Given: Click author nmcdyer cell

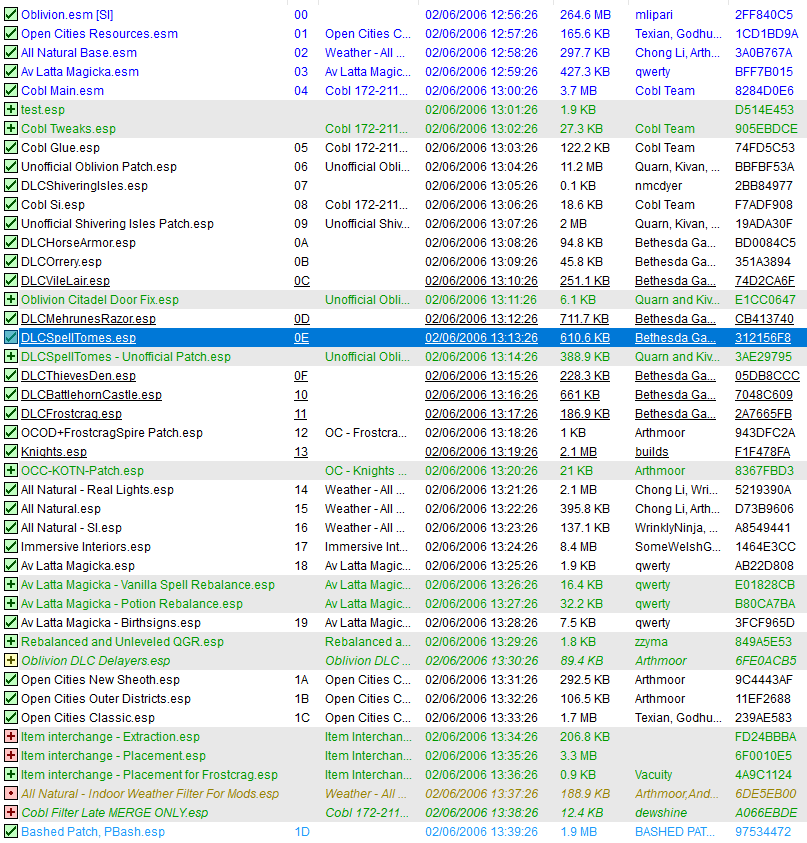Looking at the screenshot, I should (x=658, y=185).
